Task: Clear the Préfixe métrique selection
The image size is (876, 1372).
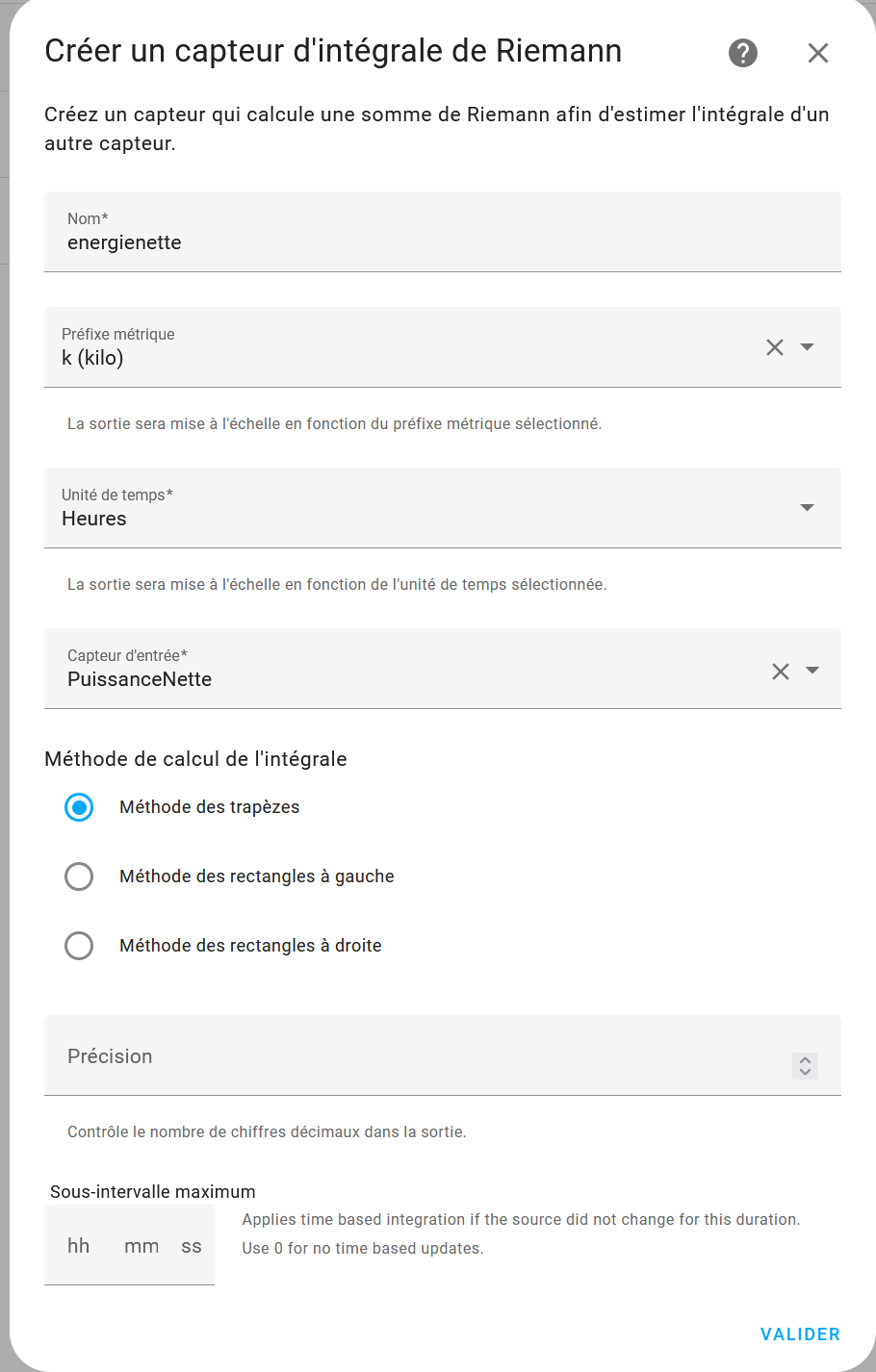Action: point(775,347)
